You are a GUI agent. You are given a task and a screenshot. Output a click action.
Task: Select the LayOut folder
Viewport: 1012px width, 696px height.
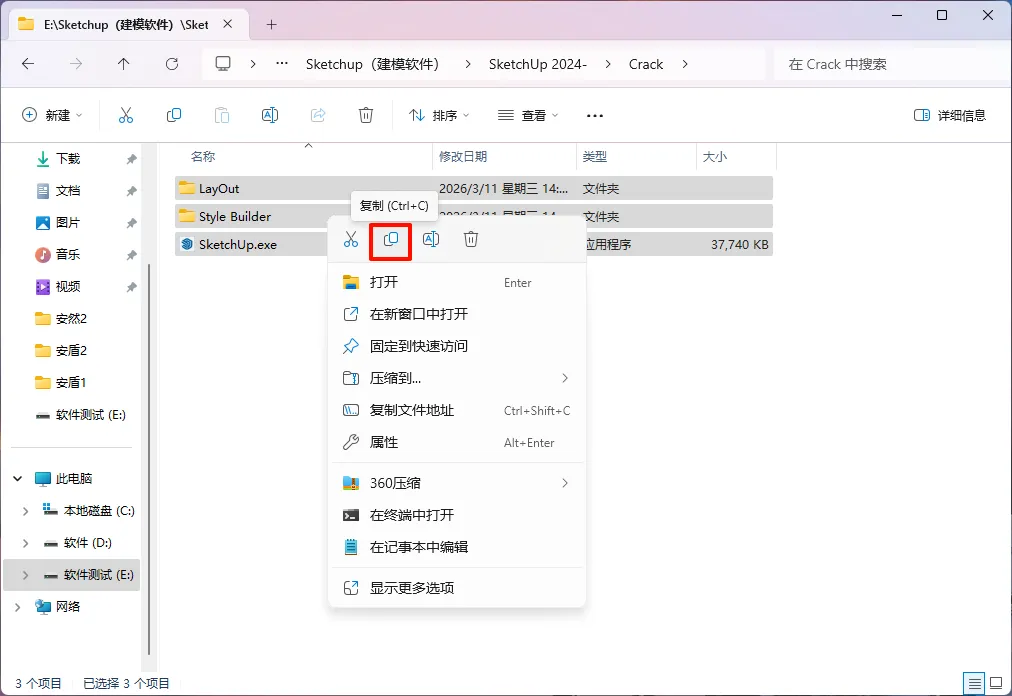pos(474,189)
